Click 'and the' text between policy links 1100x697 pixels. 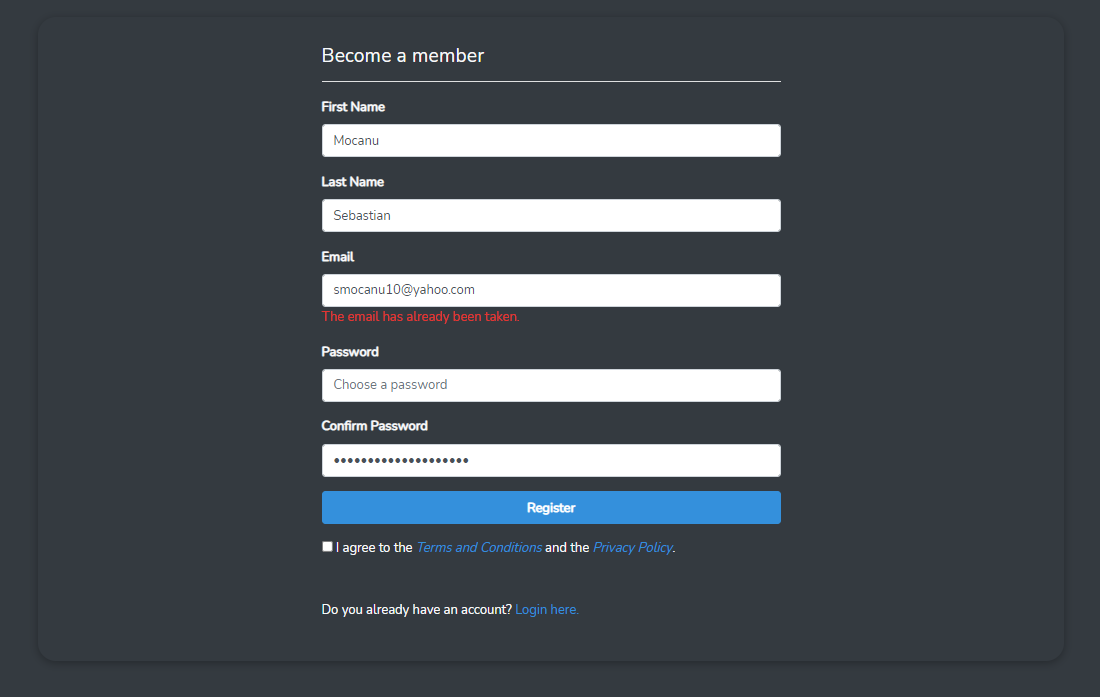[567, 547]
